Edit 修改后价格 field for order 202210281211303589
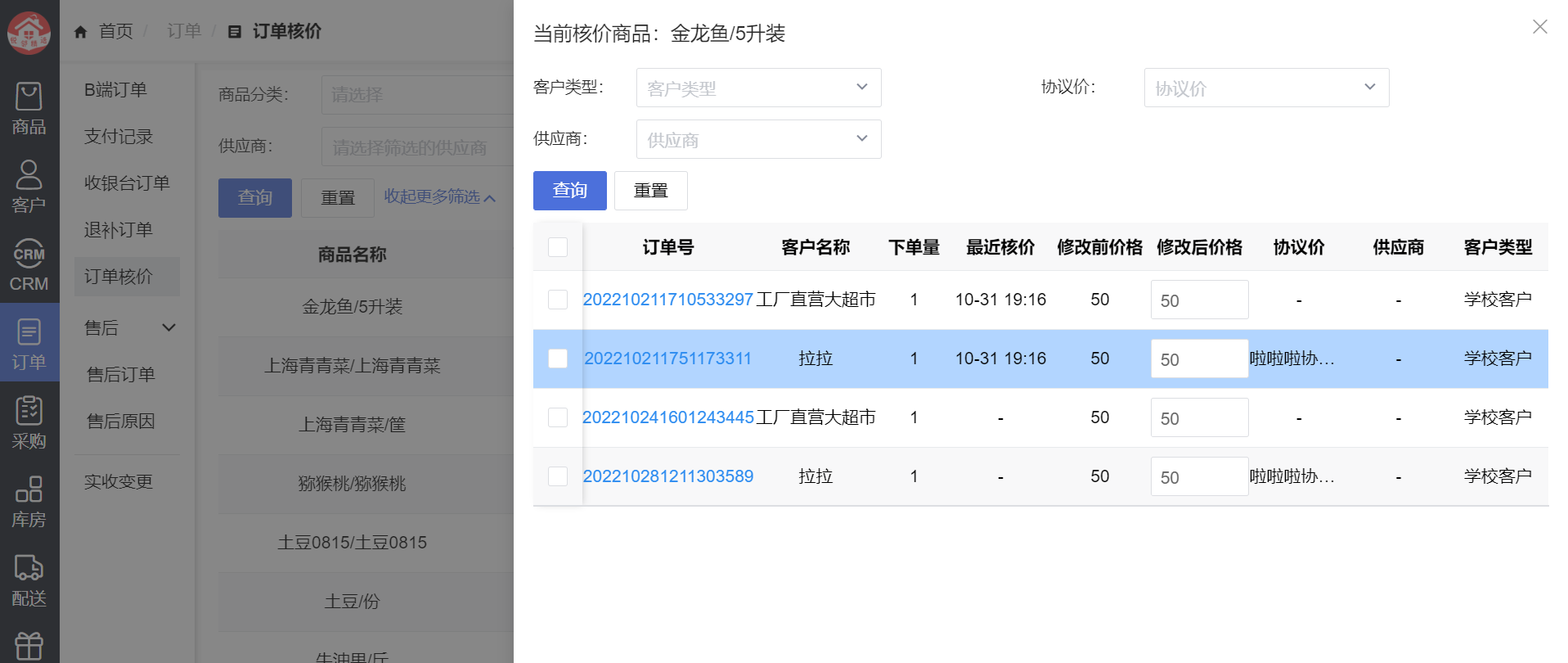This screenshot has width=1568, height=663. [1199, 476]
